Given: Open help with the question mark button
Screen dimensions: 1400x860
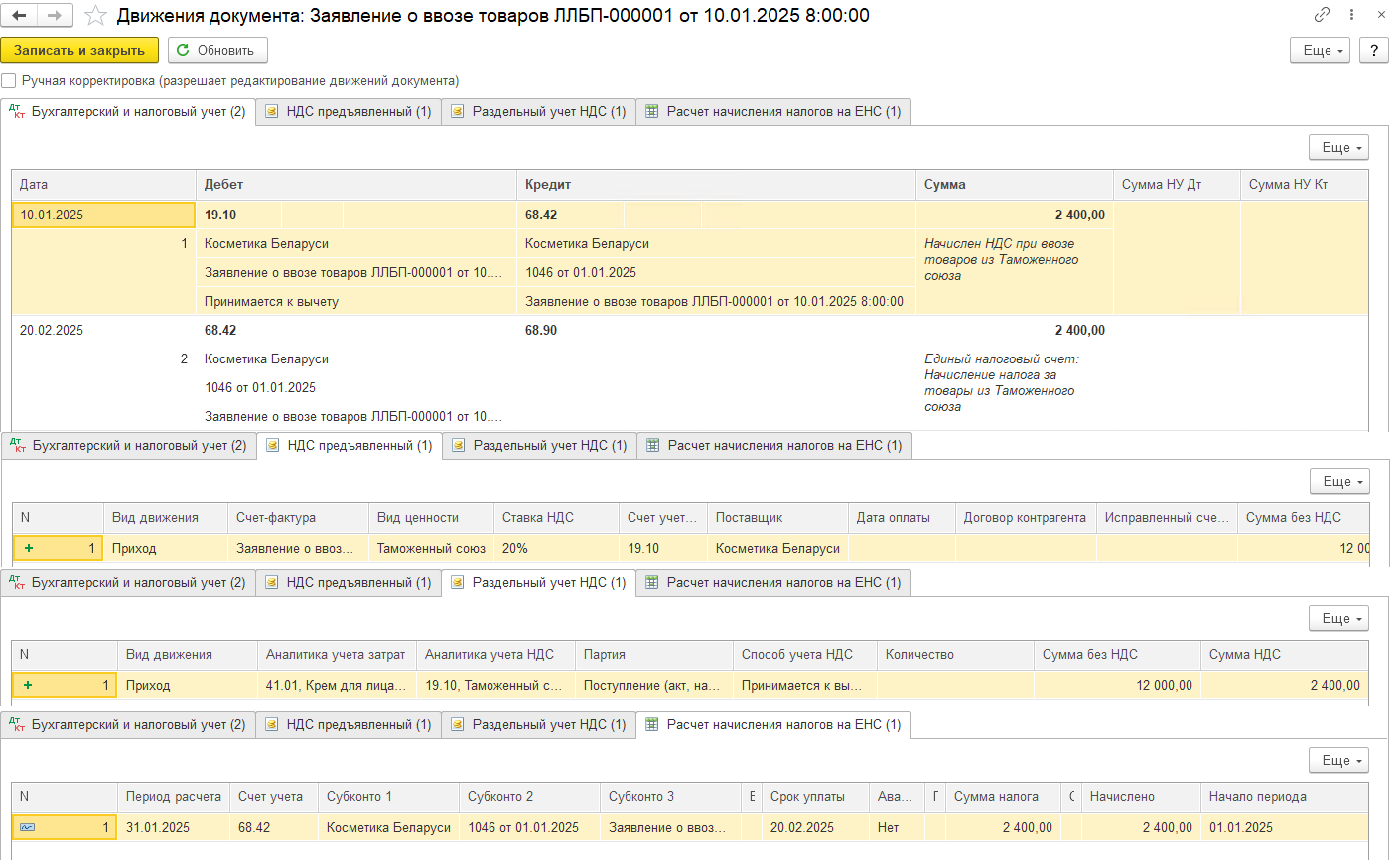Looking at the screenshot, I should [1374, 50].
